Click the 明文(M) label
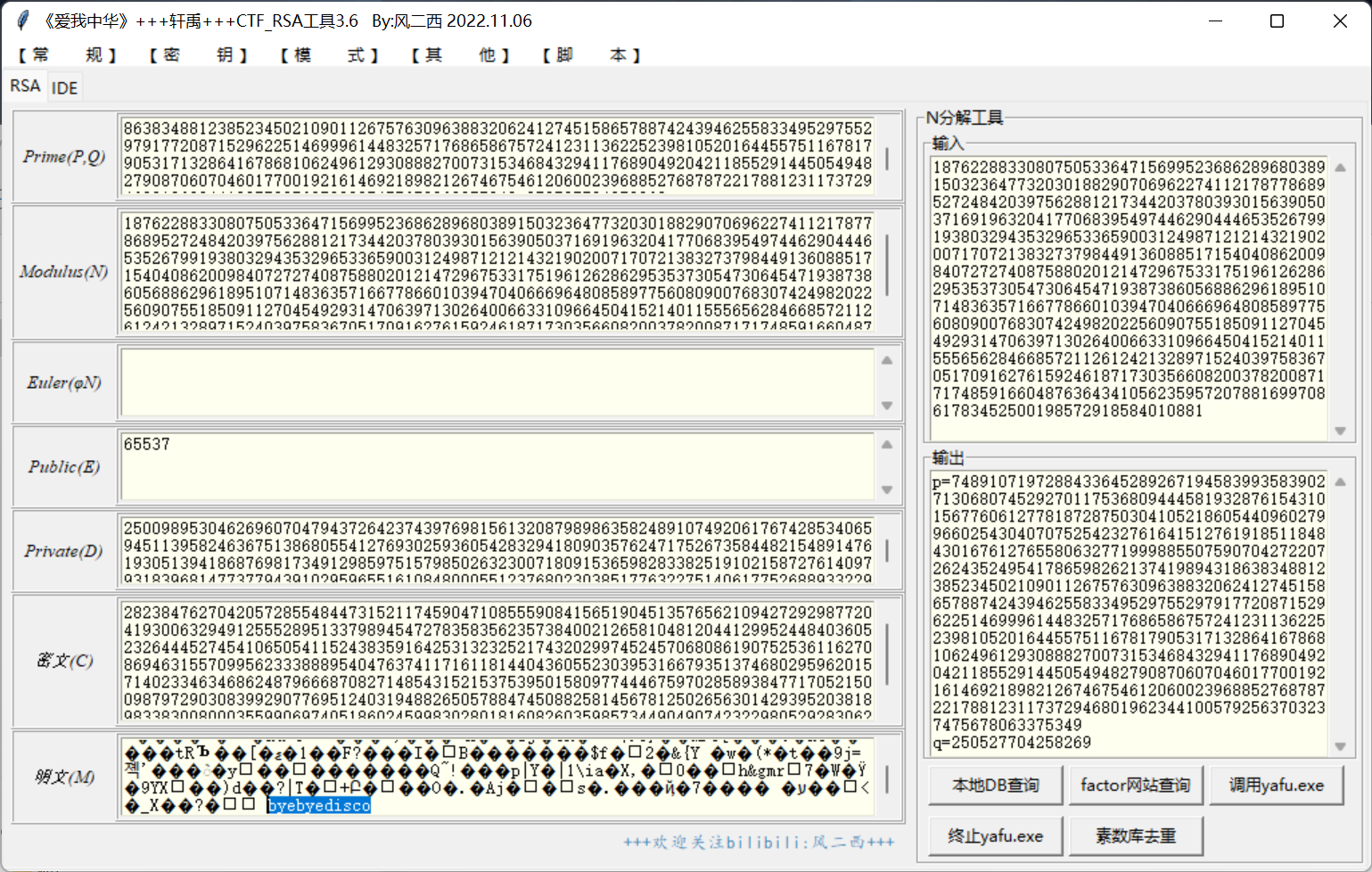1372x872 pixels. 64,777
